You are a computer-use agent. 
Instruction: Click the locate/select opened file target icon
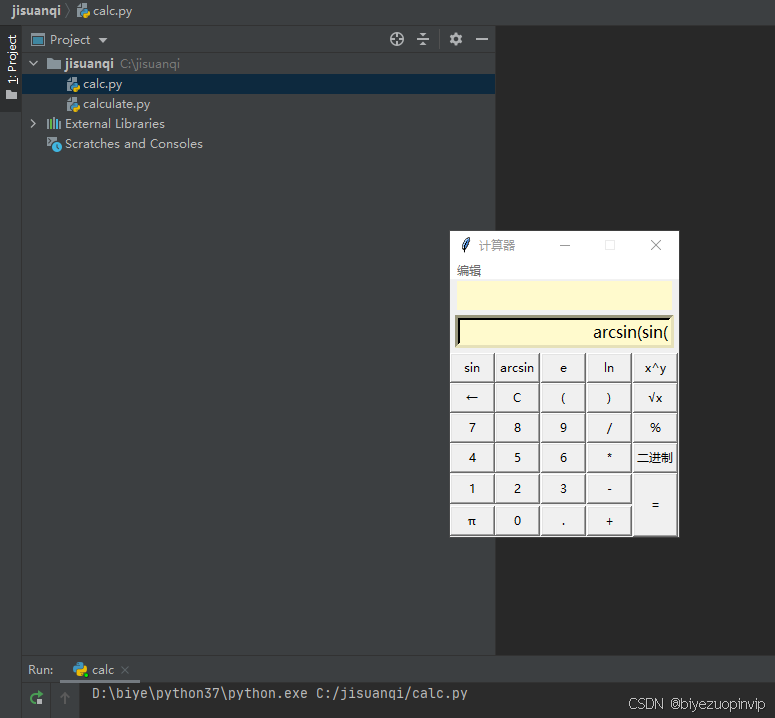coord(396,39)
